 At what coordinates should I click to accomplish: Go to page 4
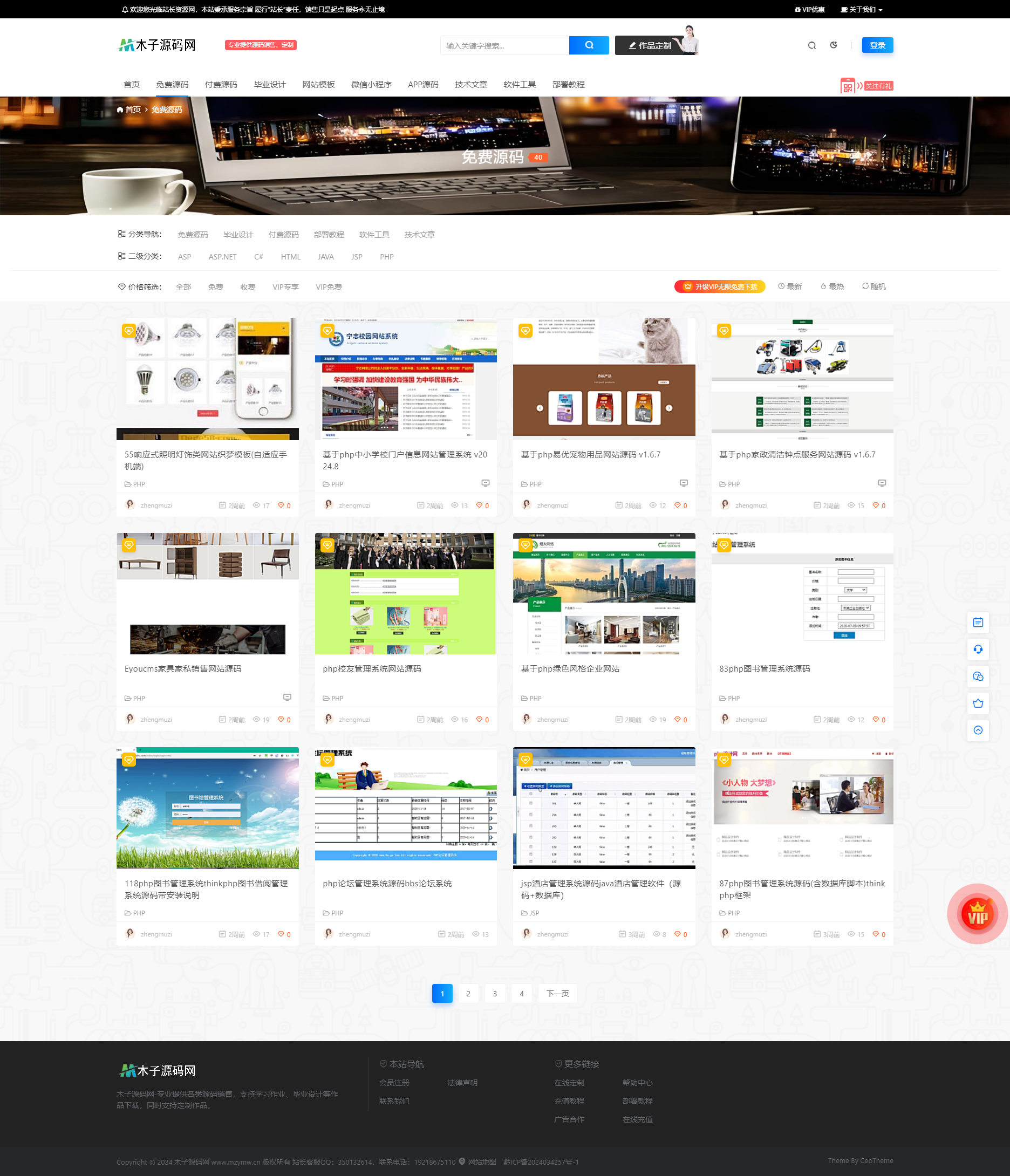click(521, 993)
